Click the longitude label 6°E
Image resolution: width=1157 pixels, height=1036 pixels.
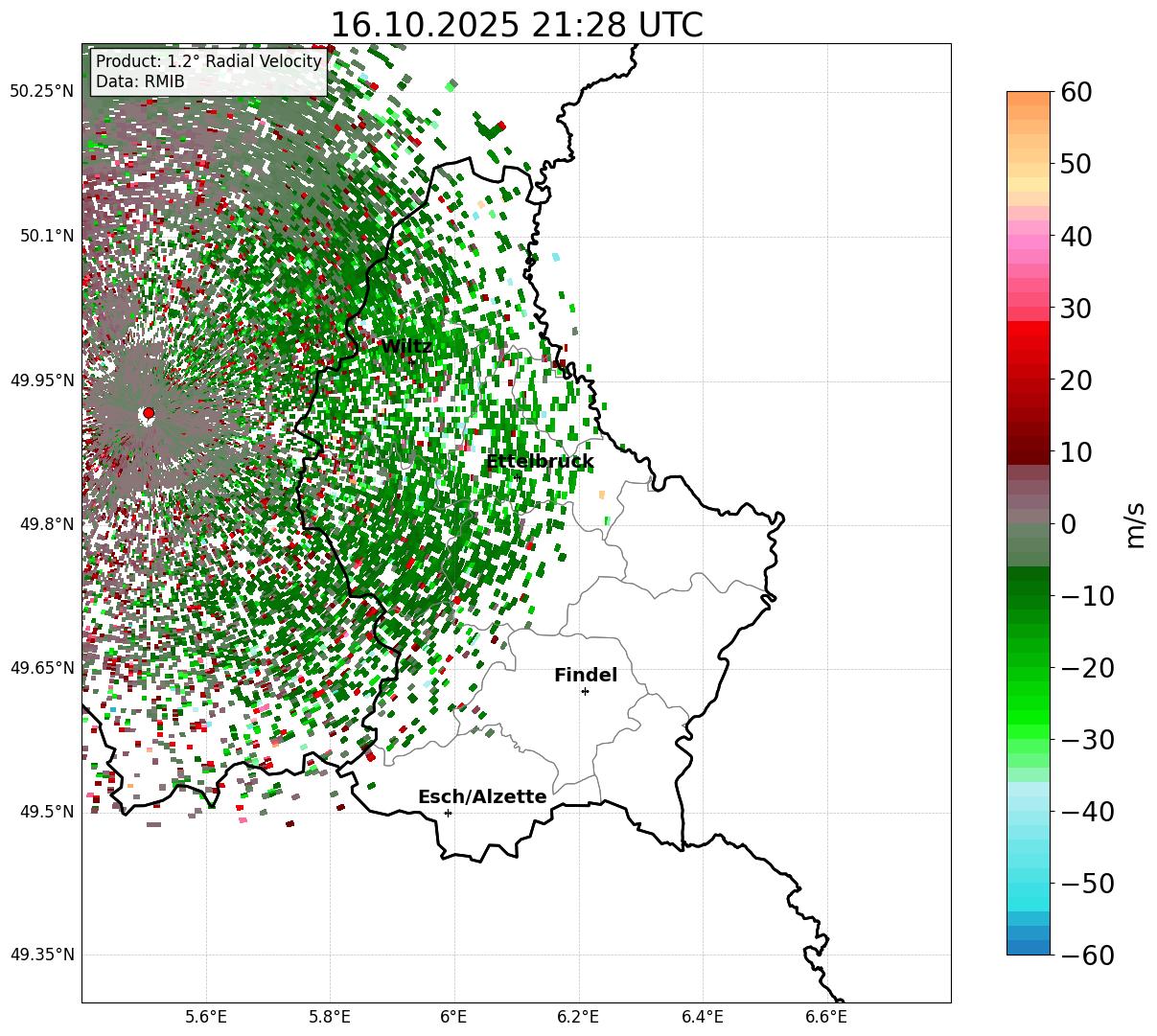tap(453, 1017)
